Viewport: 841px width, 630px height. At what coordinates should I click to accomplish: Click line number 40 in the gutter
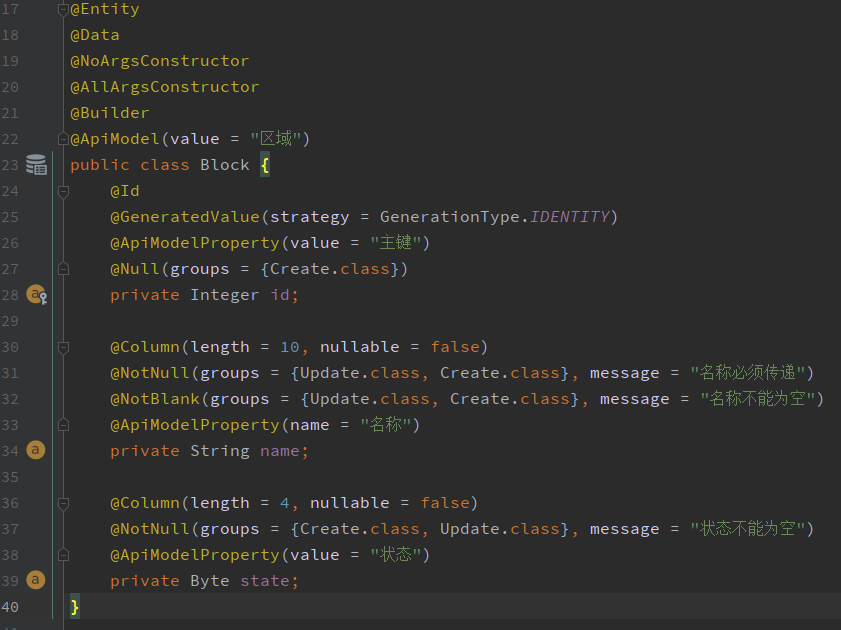click(10, 607)
